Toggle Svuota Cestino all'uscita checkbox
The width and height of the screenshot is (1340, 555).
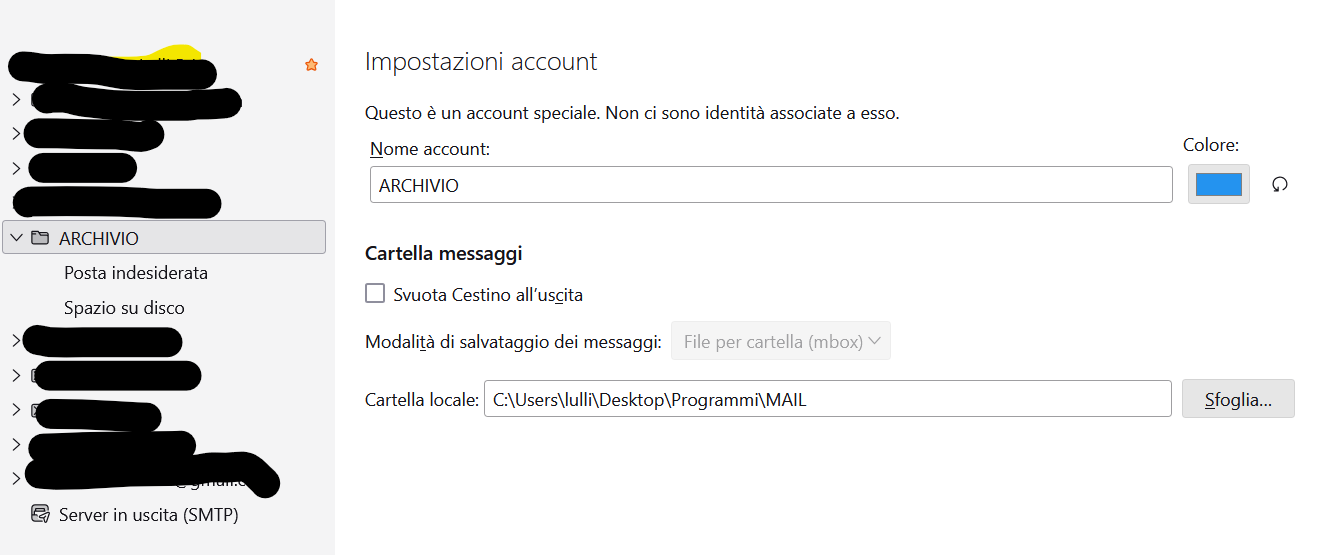(x=375, y=294)
